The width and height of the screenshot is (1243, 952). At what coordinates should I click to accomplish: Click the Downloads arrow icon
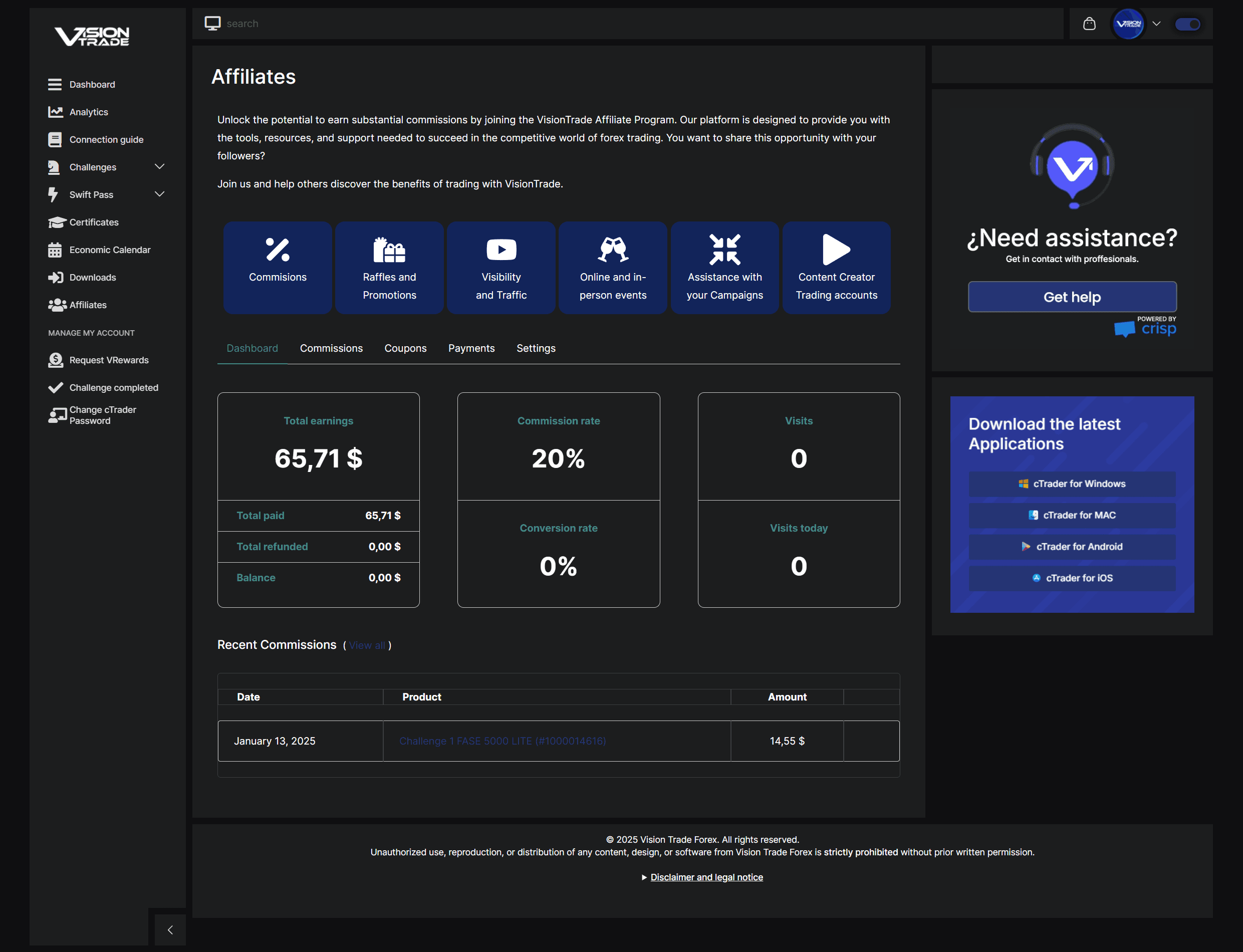click(x=56, y=277)
